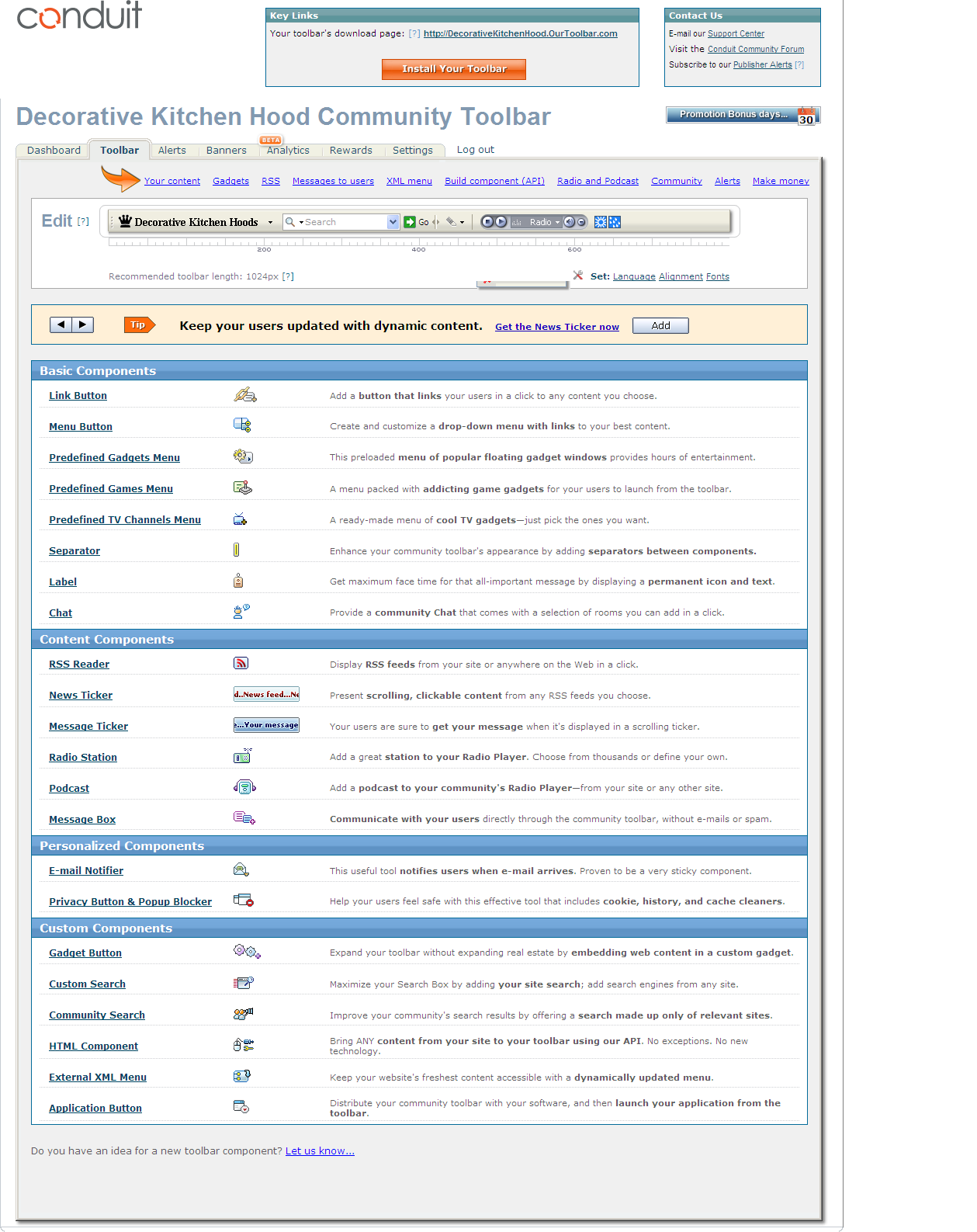Viewport: 977px width, 1232px height.
Task: Click the Podcast component icon
Action: point(244,787)
